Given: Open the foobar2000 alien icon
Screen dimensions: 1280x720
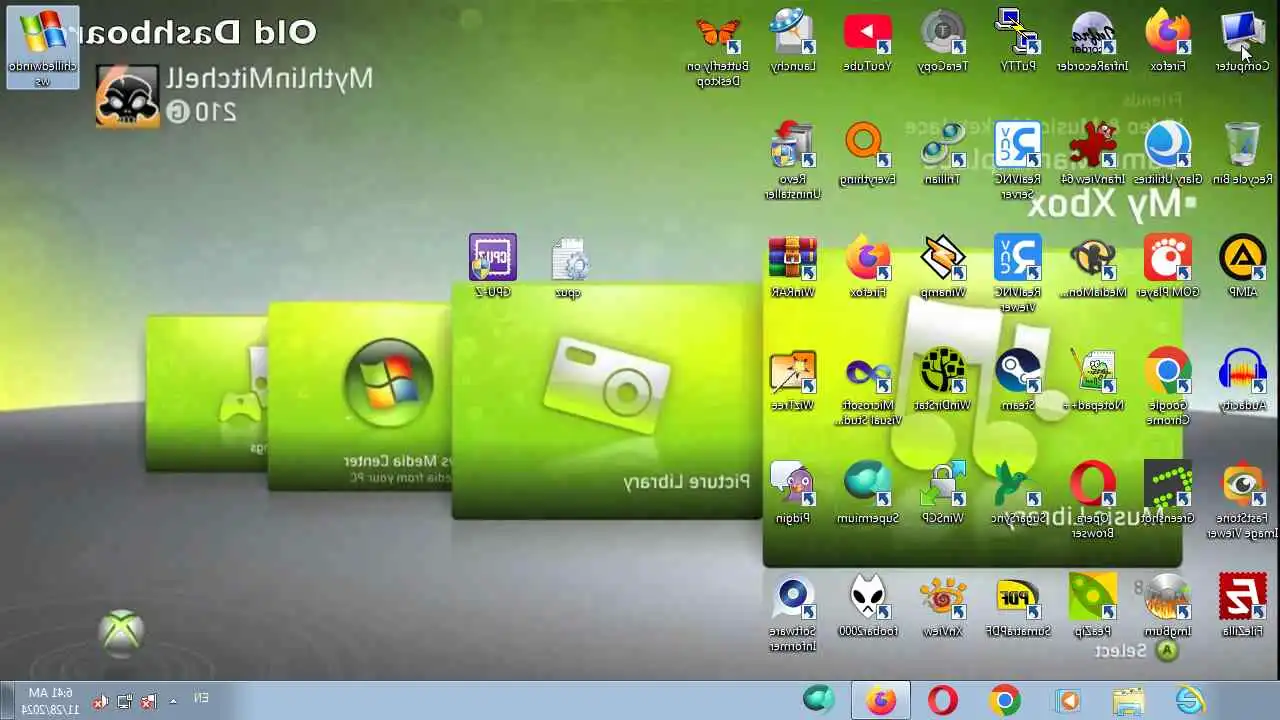Looking at the screenshot, I should pos(867,606).
